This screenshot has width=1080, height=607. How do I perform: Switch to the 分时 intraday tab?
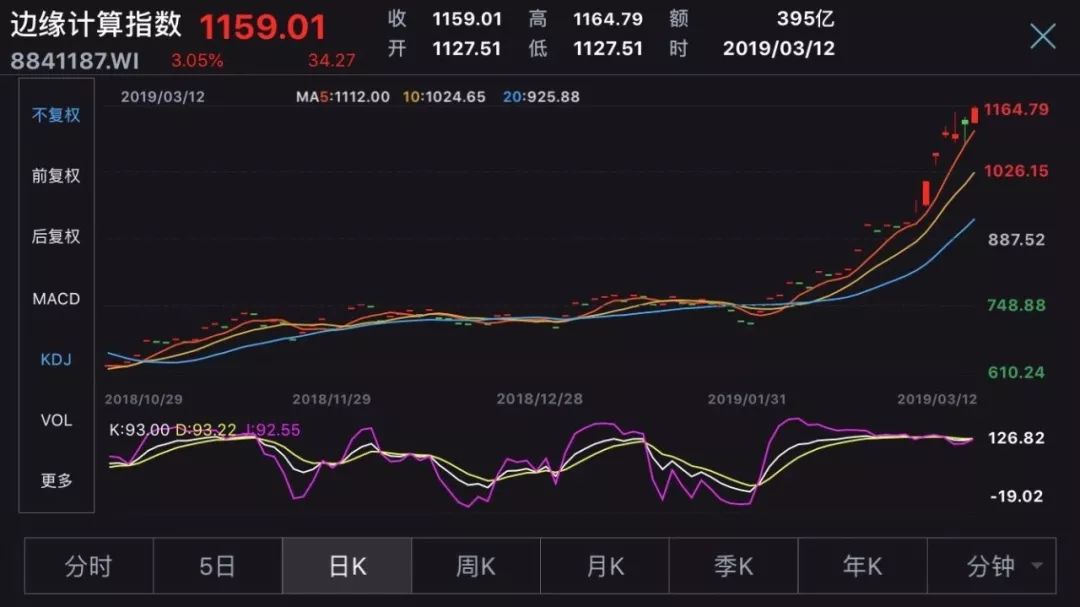88,565
